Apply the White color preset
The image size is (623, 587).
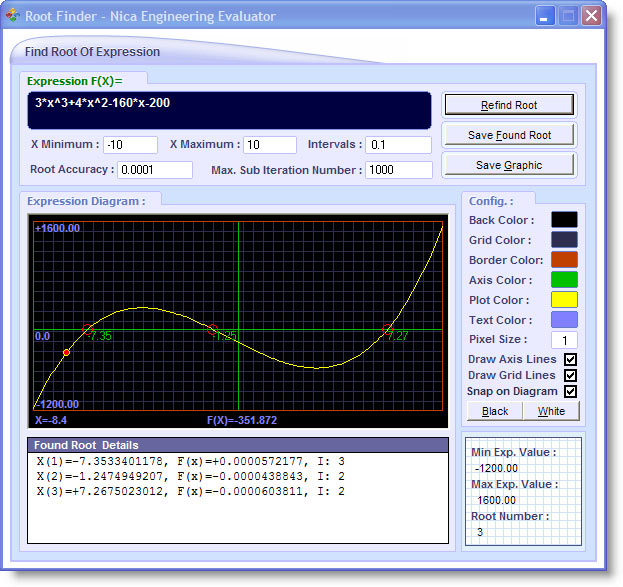click(551, 411)
